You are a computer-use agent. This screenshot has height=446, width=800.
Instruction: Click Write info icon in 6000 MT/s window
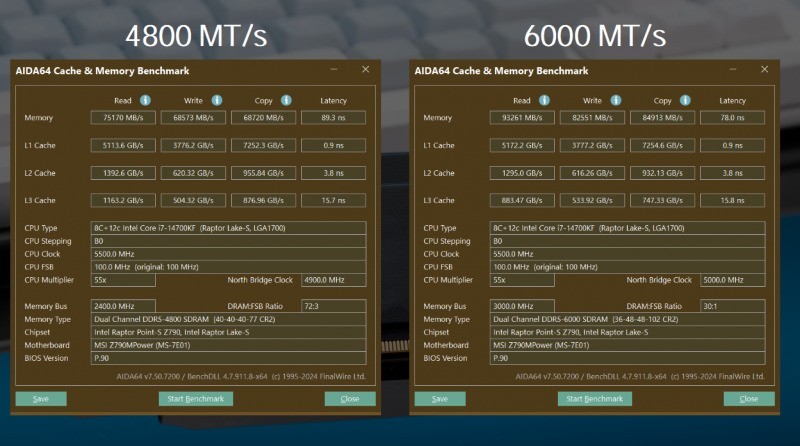point(616,100)
